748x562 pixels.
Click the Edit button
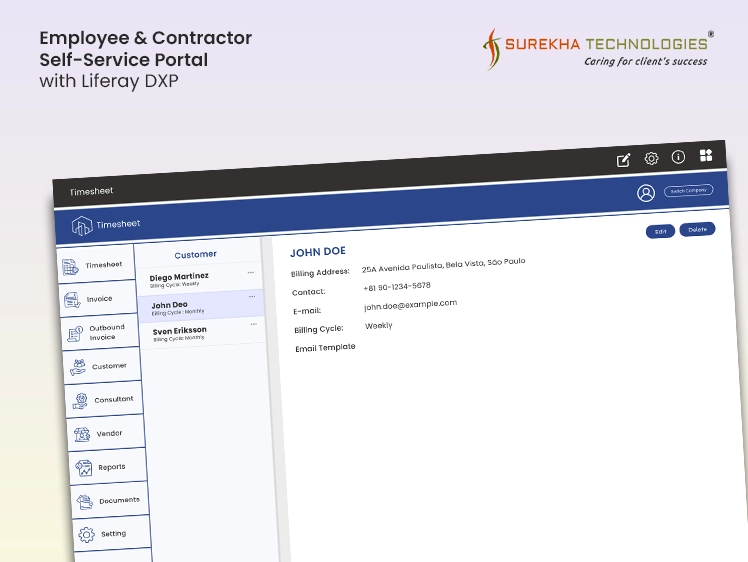660,231
